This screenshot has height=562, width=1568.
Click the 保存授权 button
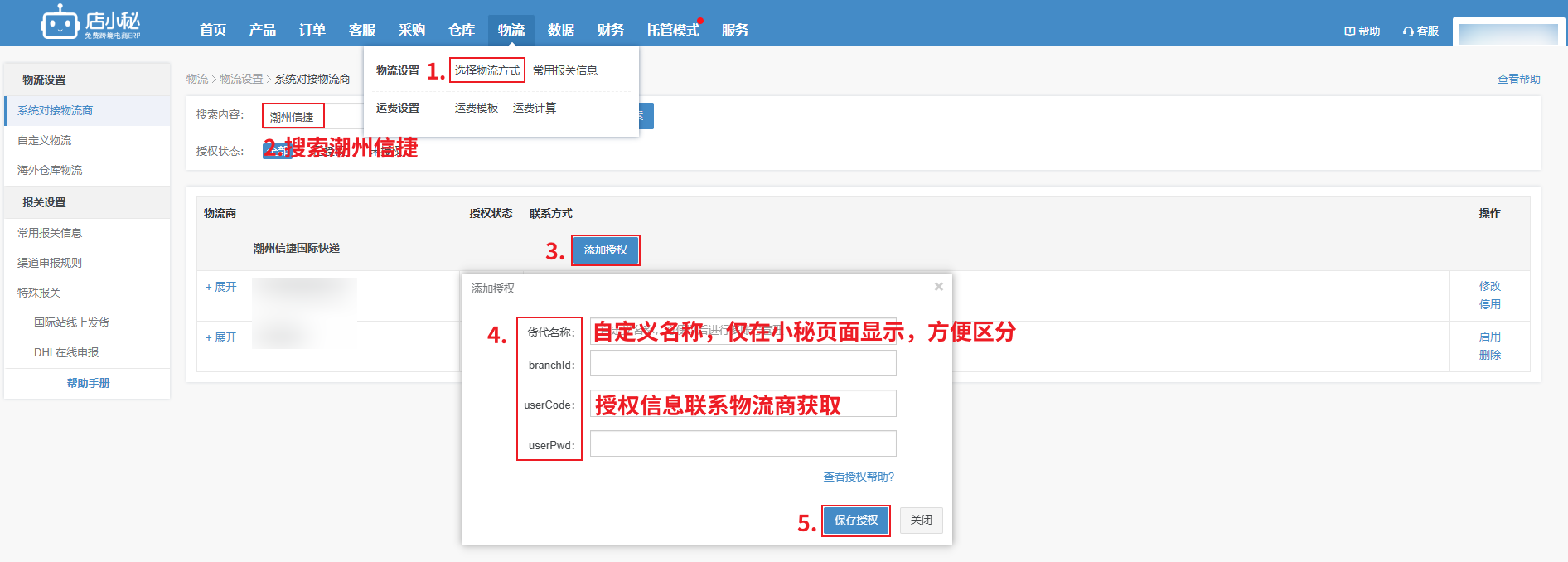coord(856,521)
